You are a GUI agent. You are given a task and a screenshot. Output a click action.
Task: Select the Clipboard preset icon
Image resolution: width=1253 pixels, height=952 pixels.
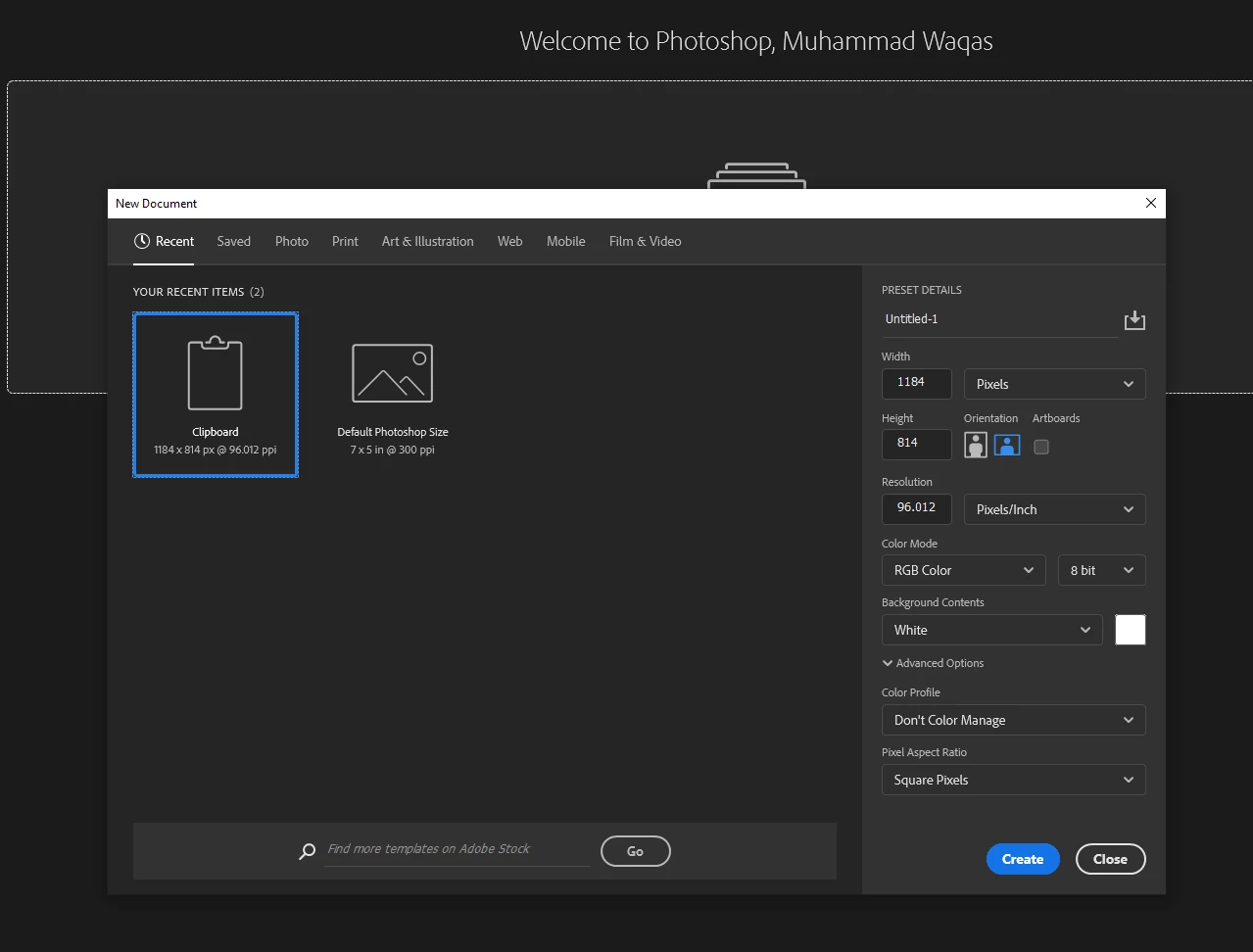216,374
